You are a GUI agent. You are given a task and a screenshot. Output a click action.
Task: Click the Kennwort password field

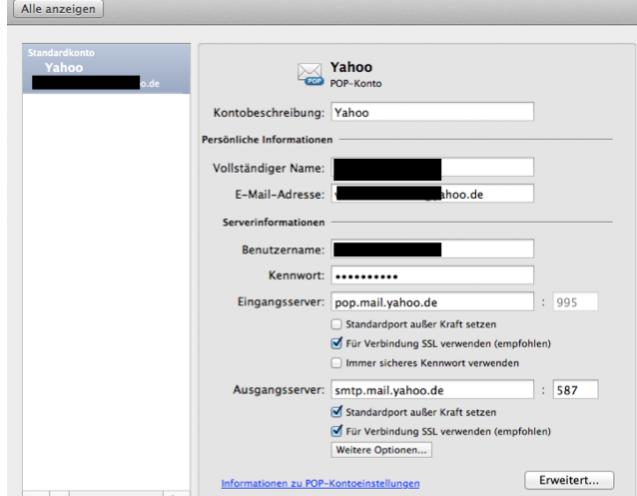(x=432, y=276)
